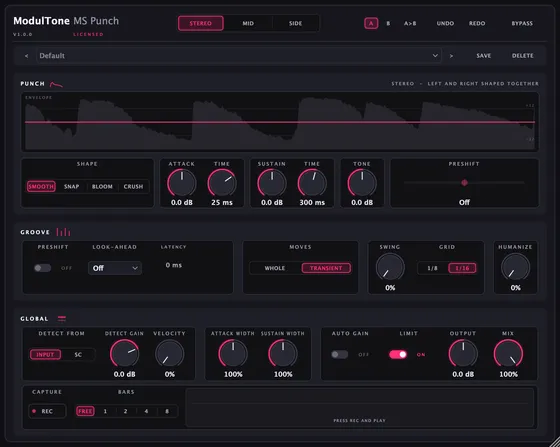Select the Crush shape
560x447 pixels.
133,186
